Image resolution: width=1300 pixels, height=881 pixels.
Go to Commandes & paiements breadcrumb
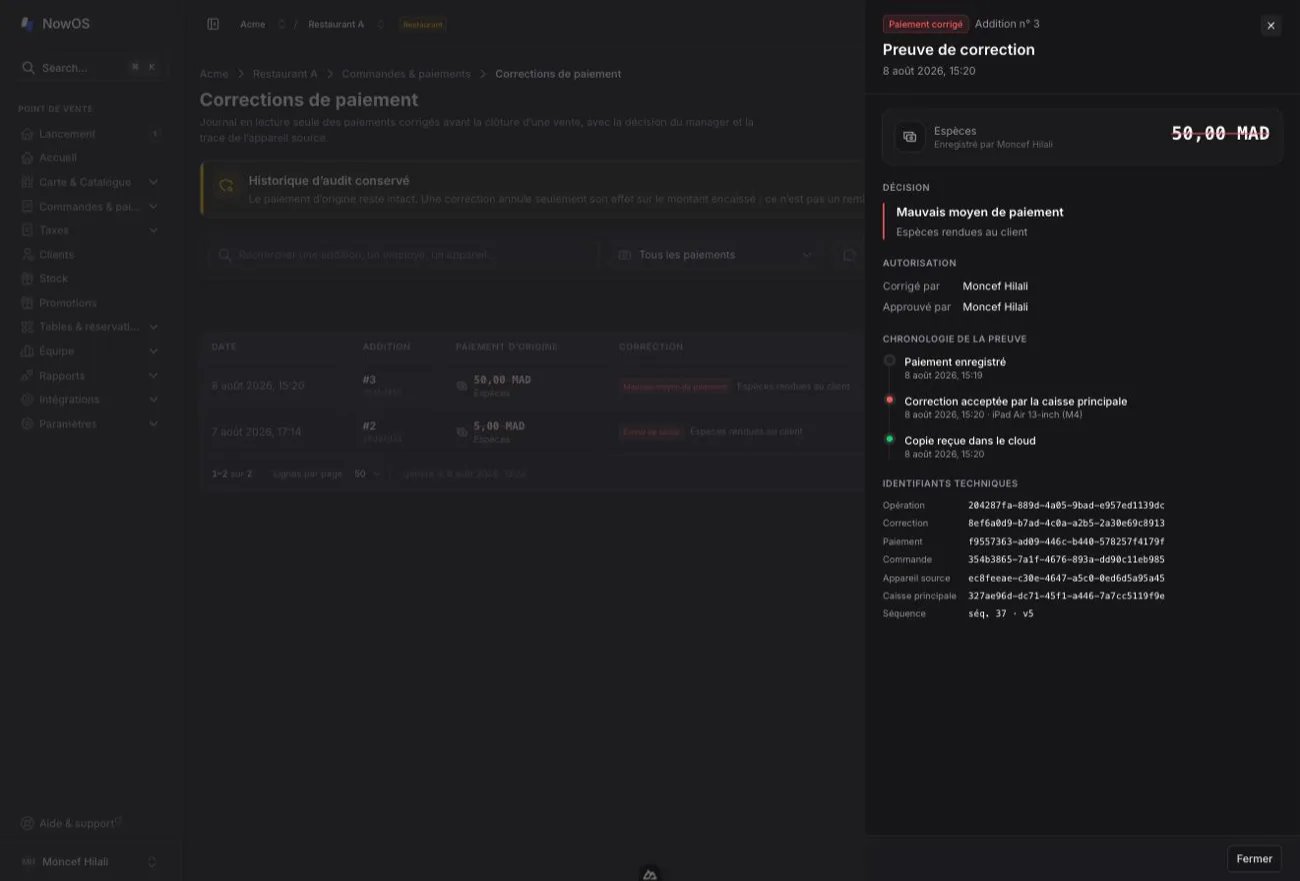pyautogui.click(x=406, y=74)
